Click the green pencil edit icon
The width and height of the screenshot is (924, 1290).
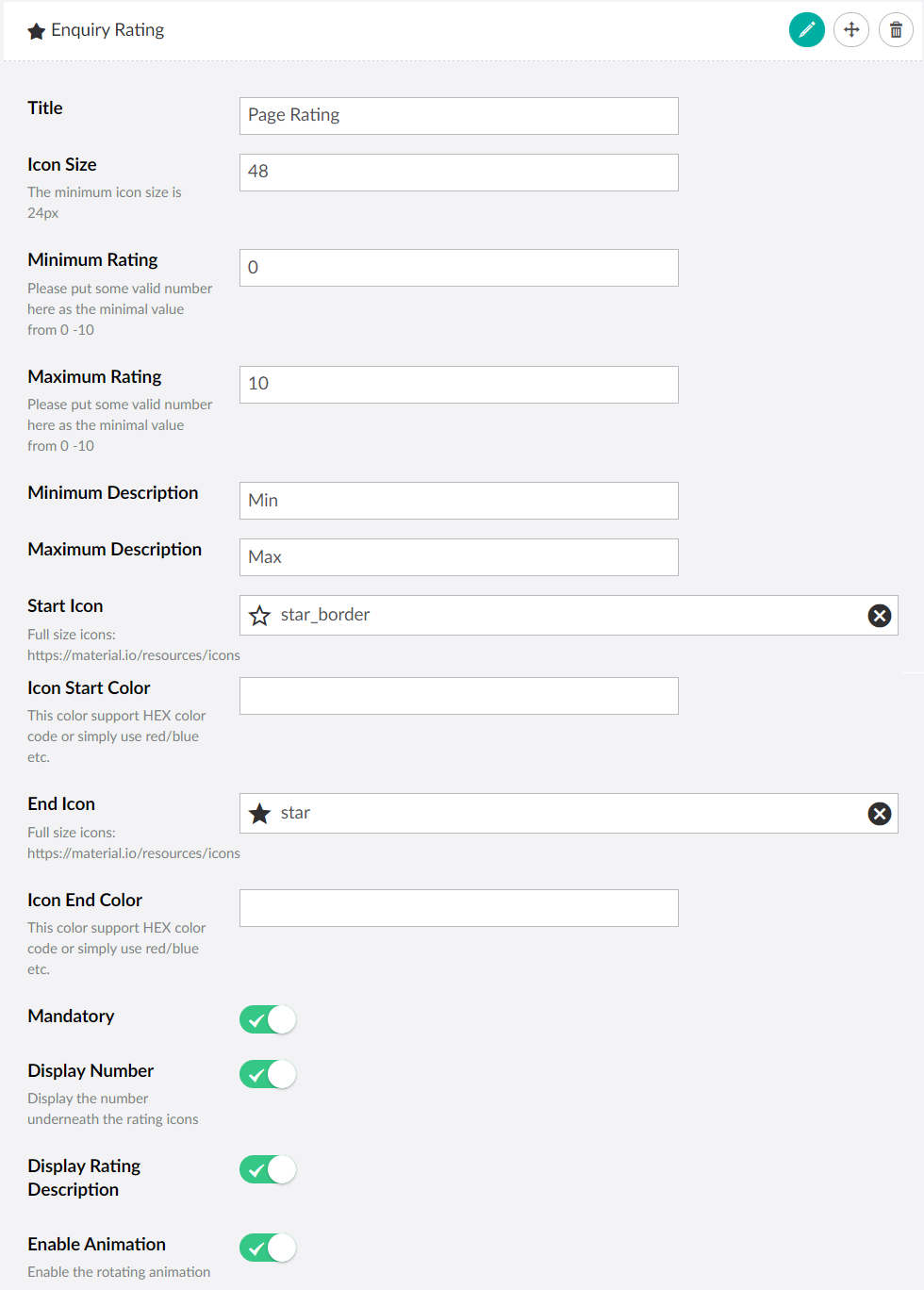pyautogui.click(x=806, y=30)
